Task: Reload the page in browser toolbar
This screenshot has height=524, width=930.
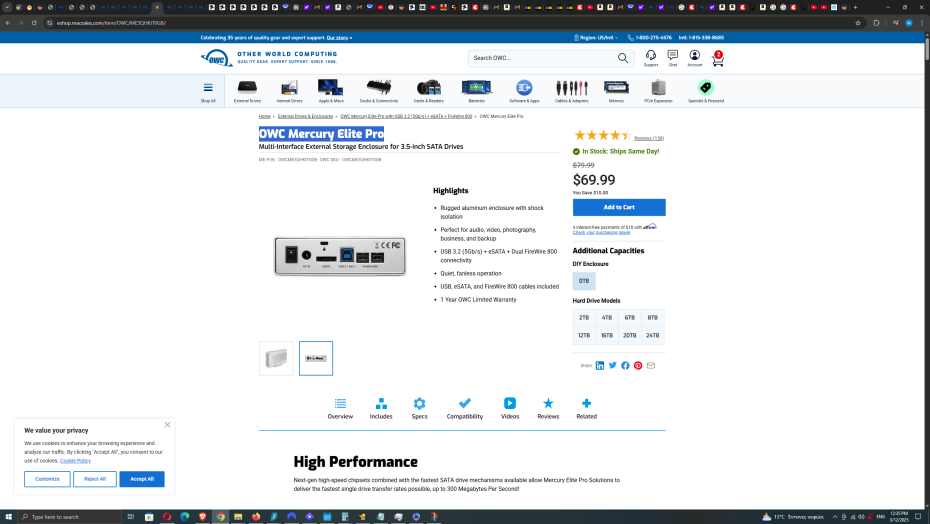Action: 34,23
